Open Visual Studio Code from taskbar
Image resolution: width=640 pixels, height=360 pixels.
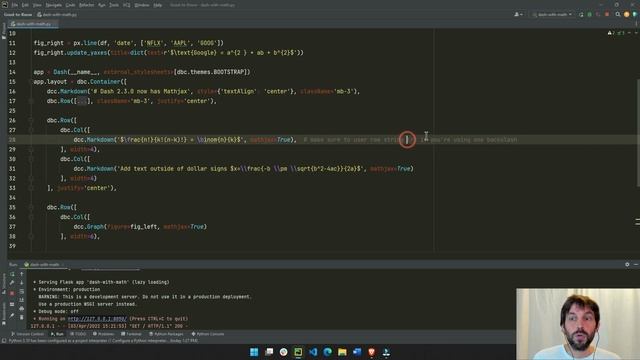(313, 352)
